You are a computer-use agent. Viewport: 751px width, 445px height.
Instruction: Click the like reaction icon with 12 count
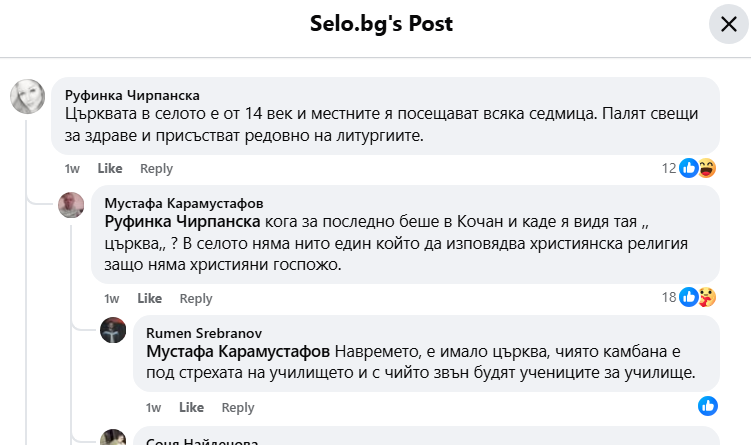coord(688,168)
